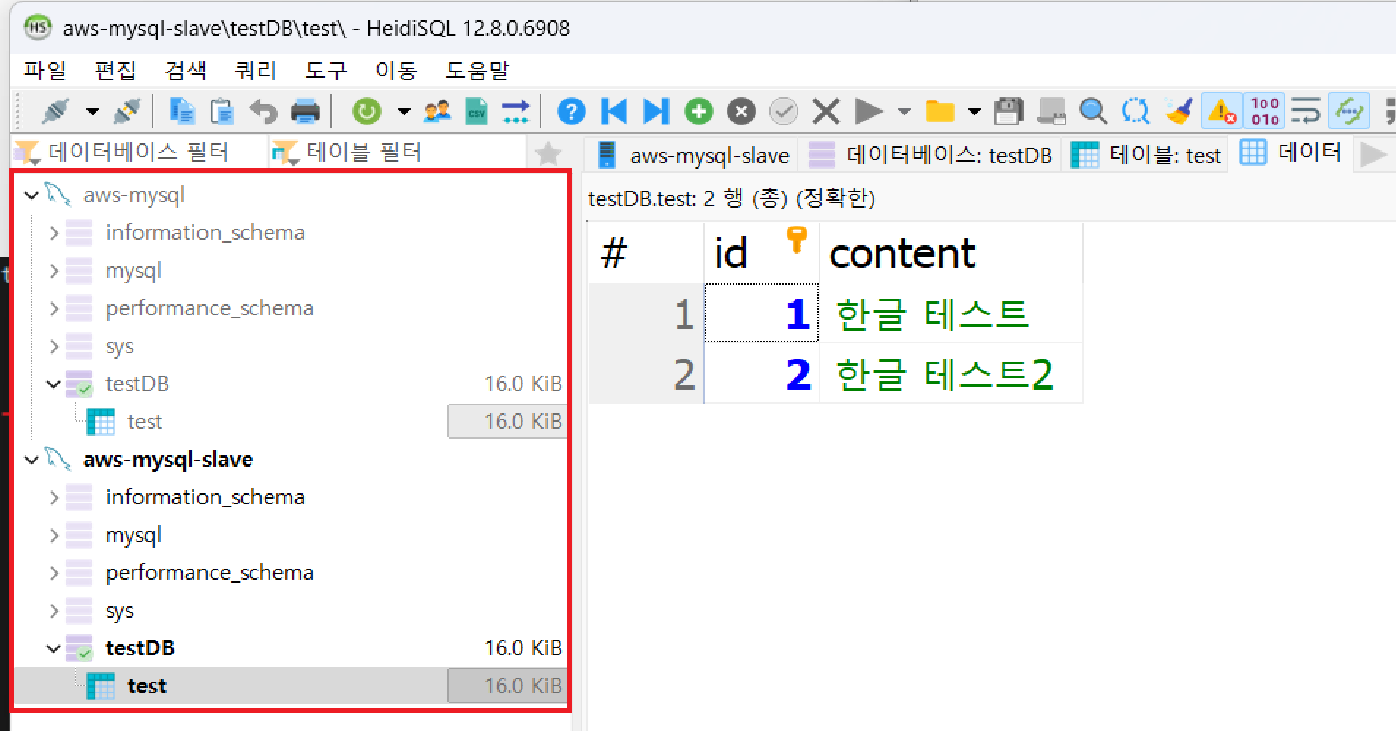Expand sys database under aws-mysql-slave

(x=54, y=611)
